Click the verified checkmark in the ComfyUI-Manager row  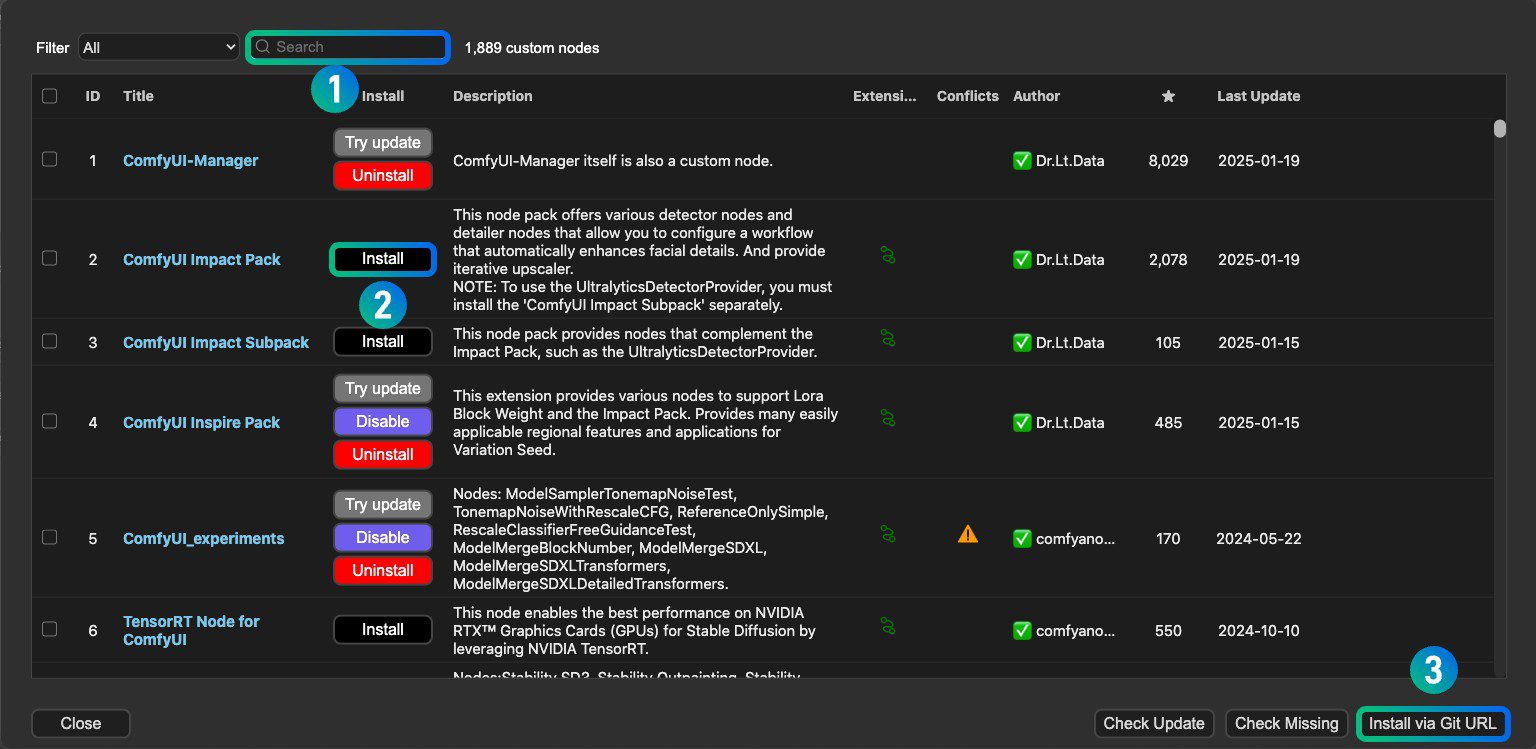(1022, 160)
